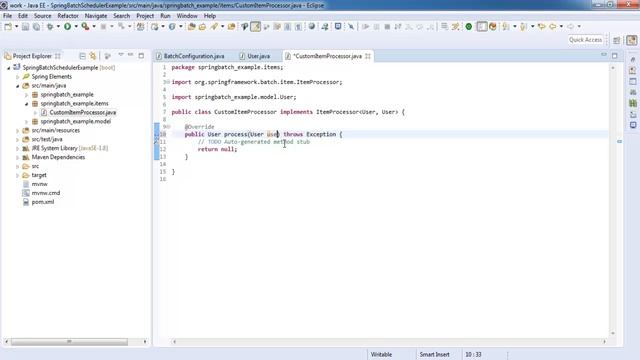Select CustomItemProcessor.java in Project Explorer

coord(82,112)
